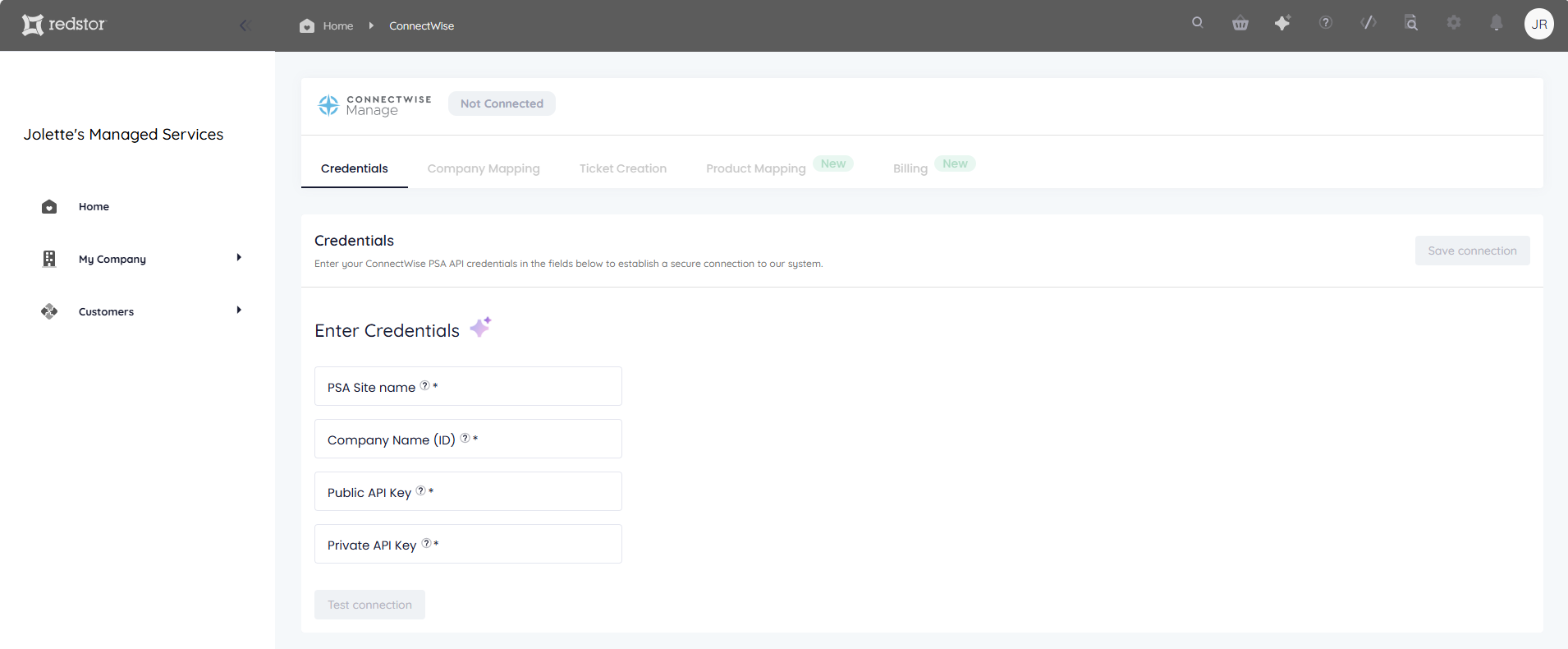Click the ConnectWise Manage logo
The width and height of the screenshot is (1568, 649).
click(374, 104)
